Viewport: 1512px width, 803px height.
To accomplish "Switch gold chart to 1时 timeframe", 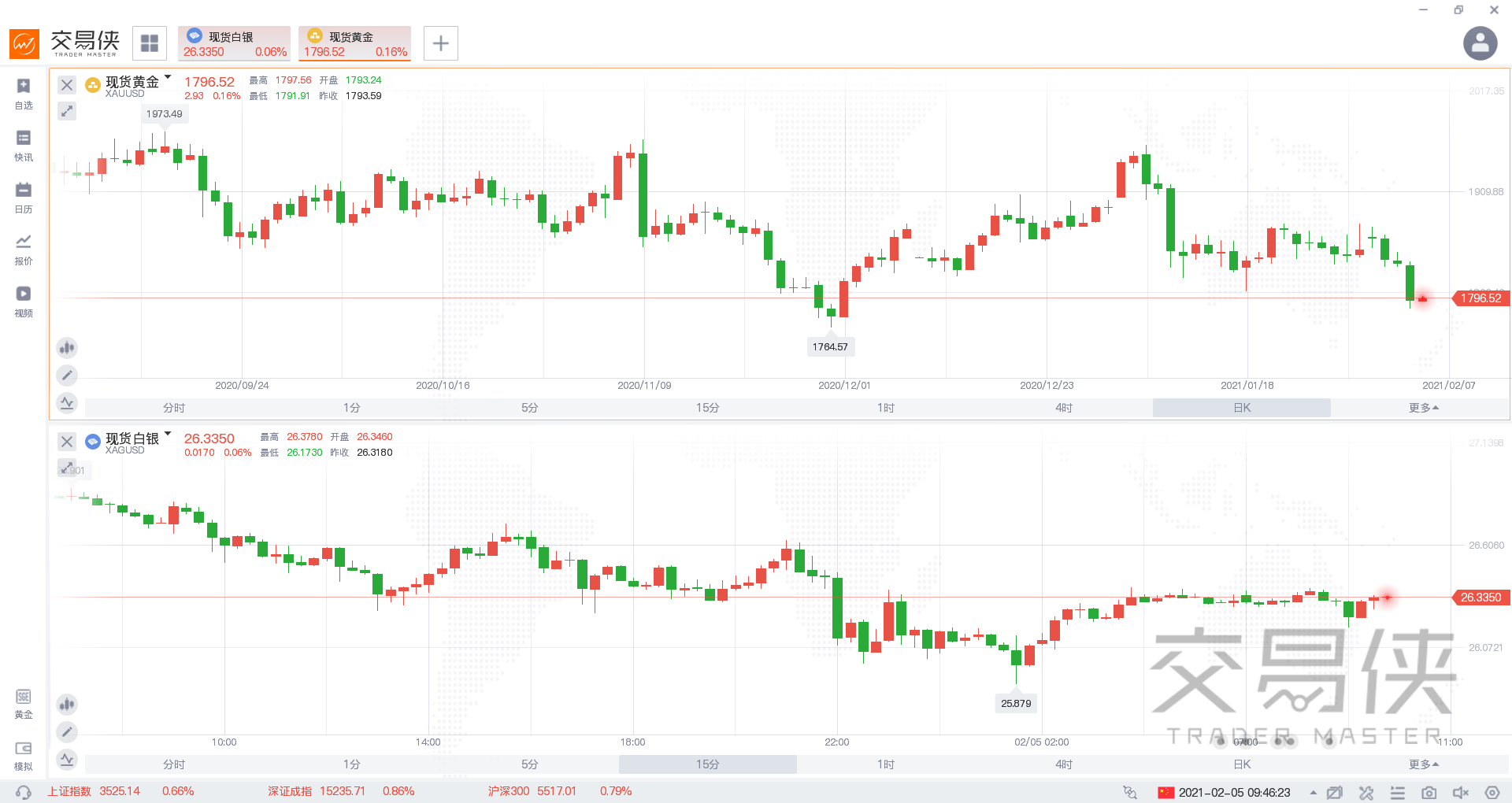I will pyautogui.click(x=885, y=408).
